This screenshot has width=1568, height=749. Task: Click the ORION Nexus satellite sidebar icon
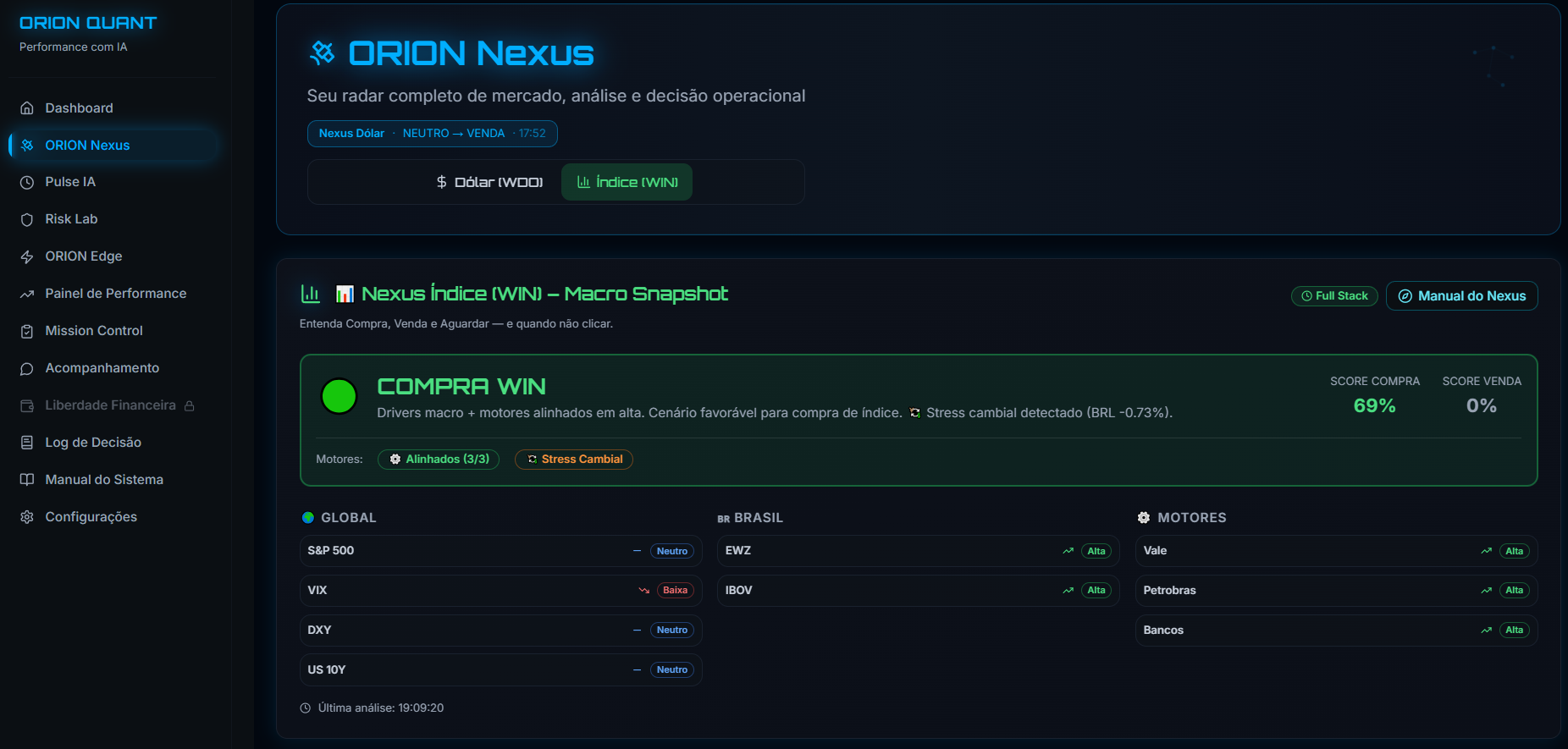27,146
